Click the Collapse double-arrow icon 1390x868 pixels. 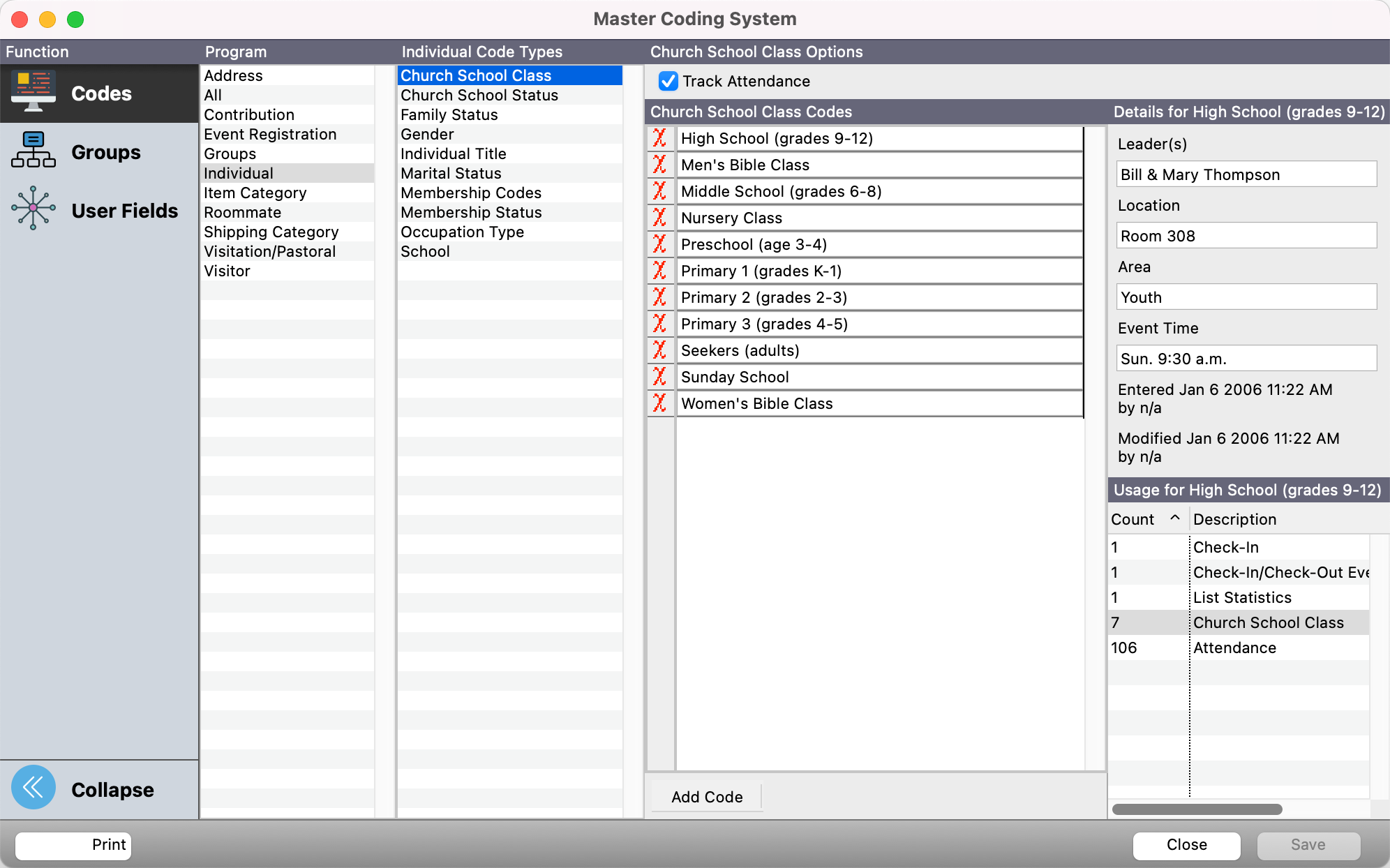point(33,788)
